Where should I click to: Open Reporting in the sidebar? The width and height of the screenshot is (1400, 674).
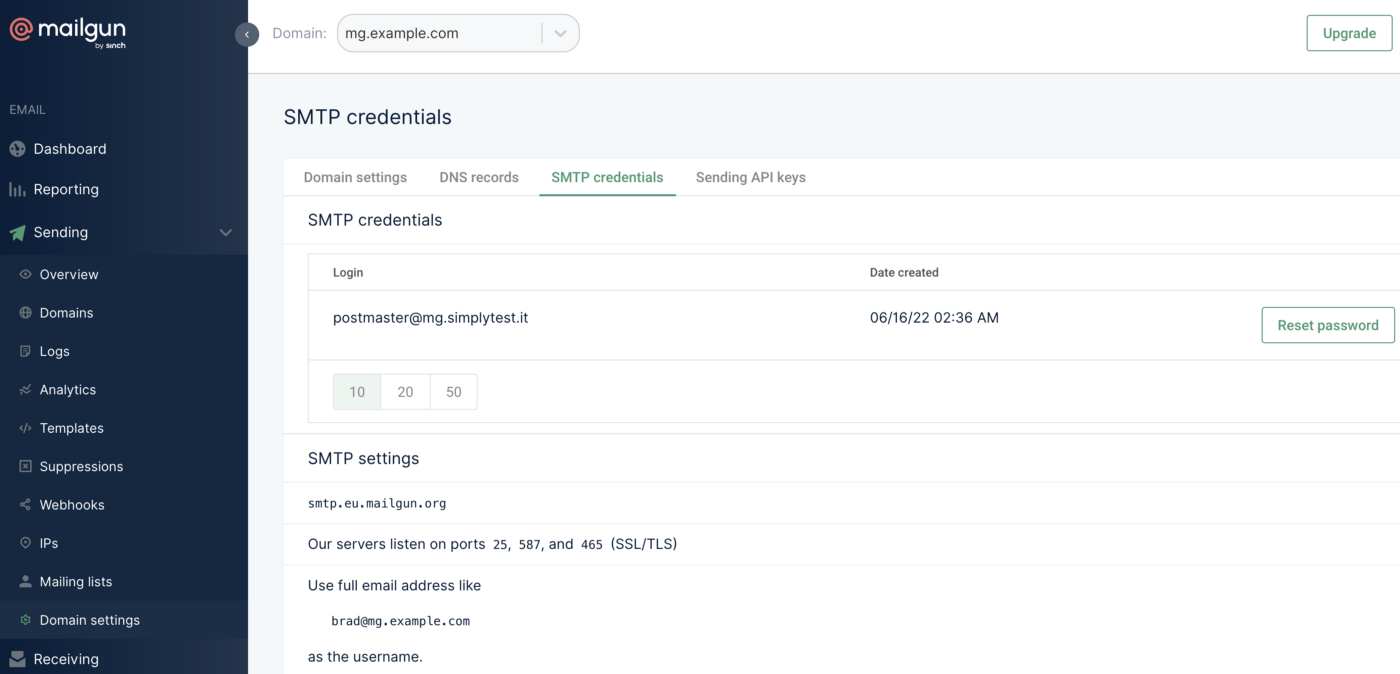click(66, 189)
